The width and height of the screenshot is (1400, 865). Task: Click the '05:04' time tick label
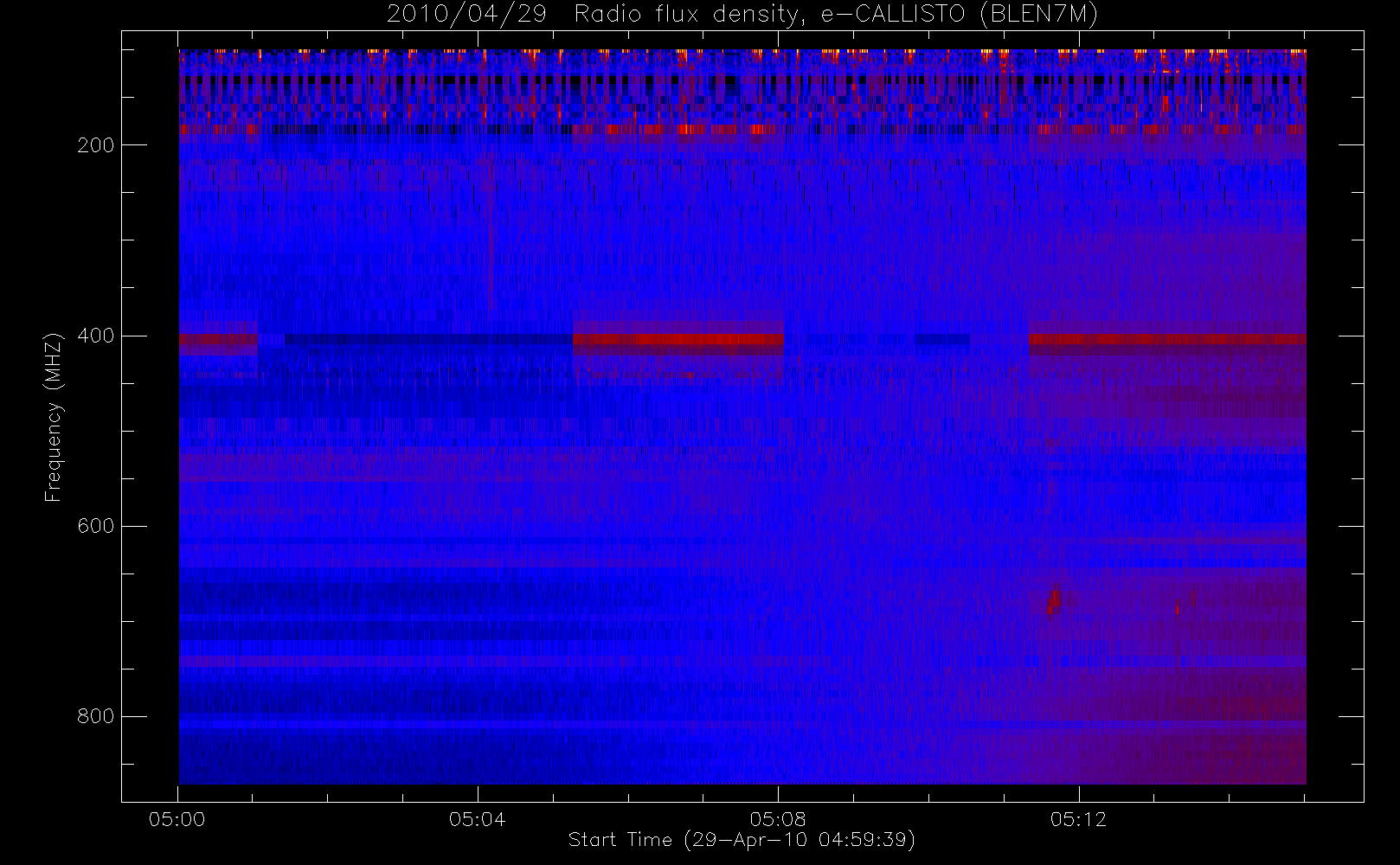point(478,819)
